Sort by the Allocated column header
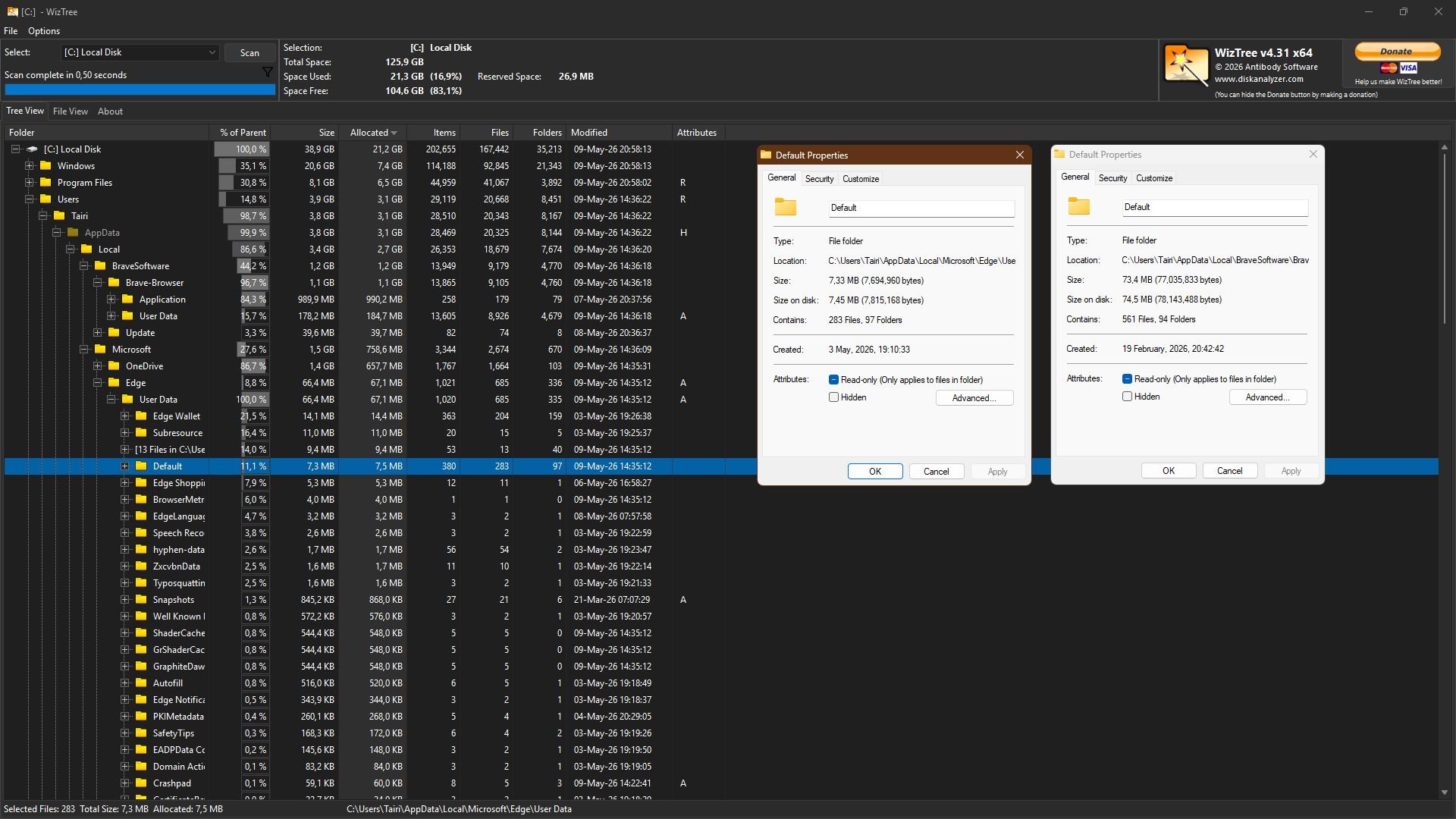1456x819 pixels. point(373,133)
